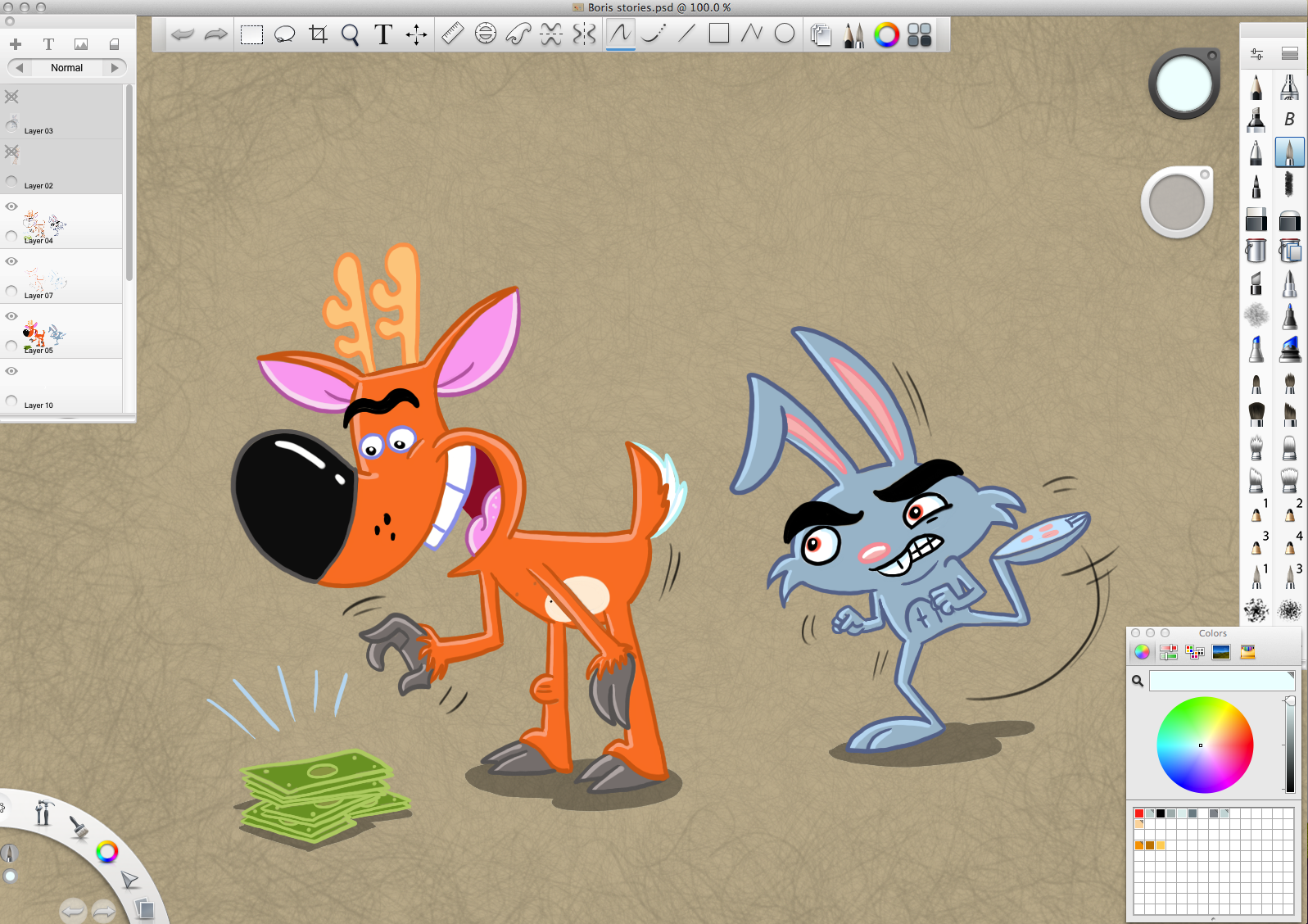Toggle the lagoon UI icon with four squares
The height and width of the screenshot is (924, 1308).
(x=920, y=34)
